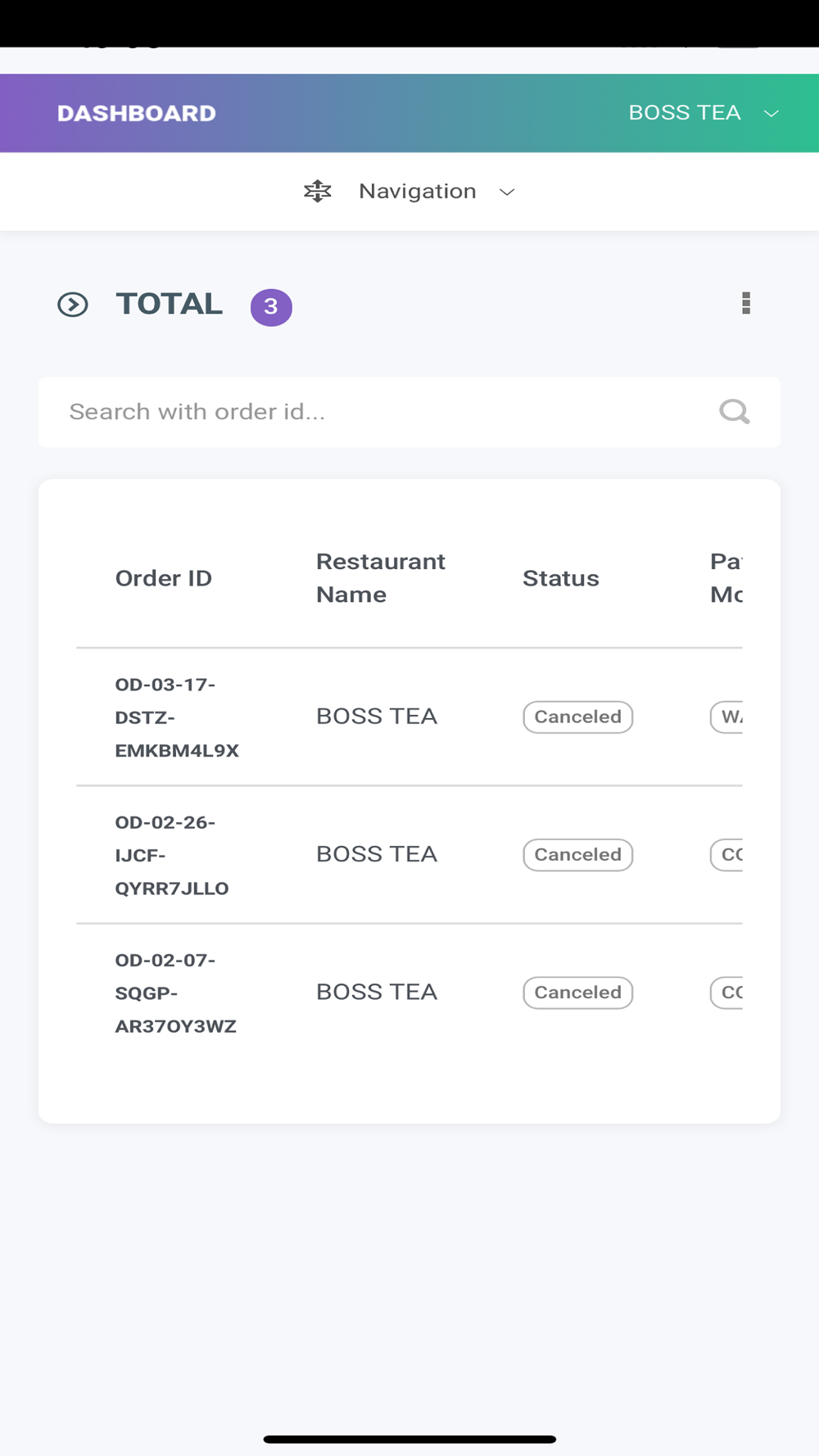Click Canceled status of second order
This screenshot has width=819, height=1456.
click(x=578, y=854)
